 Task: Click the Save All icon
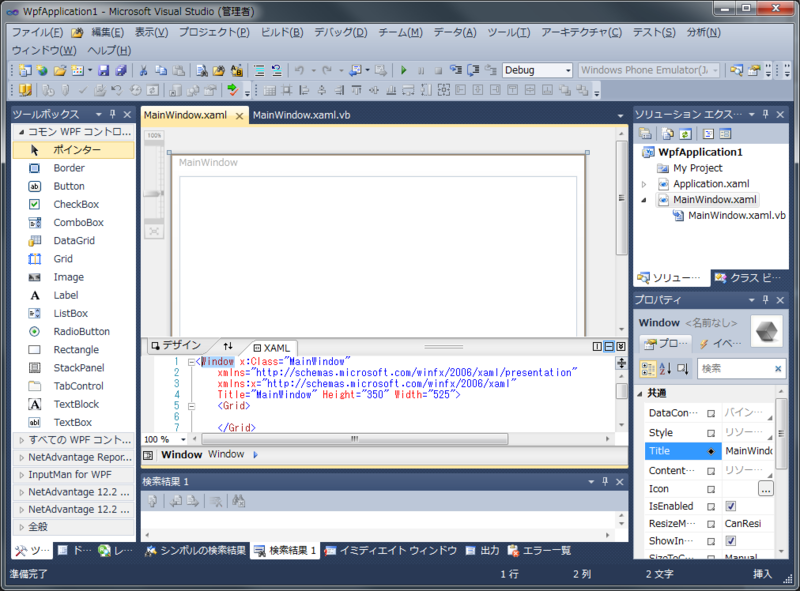pos(120,70)
